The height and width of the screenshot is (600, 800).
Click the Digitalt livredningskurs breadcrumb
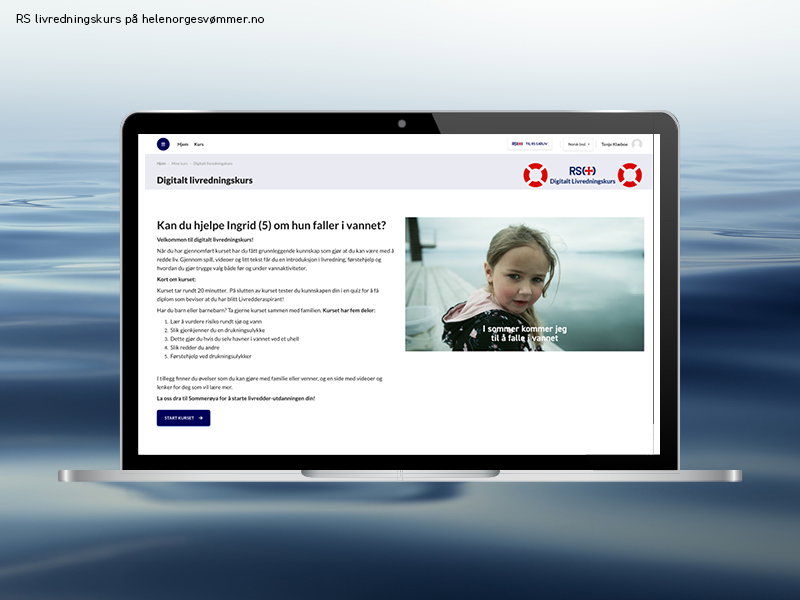pos(213,164)
